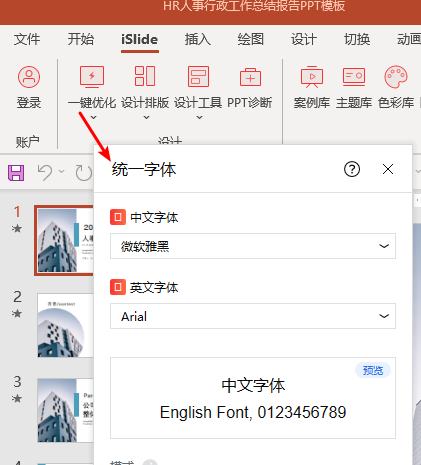421x465 pixels.
Task: Close the 统一字体 dialog
Action: click(x=388, y=169)
